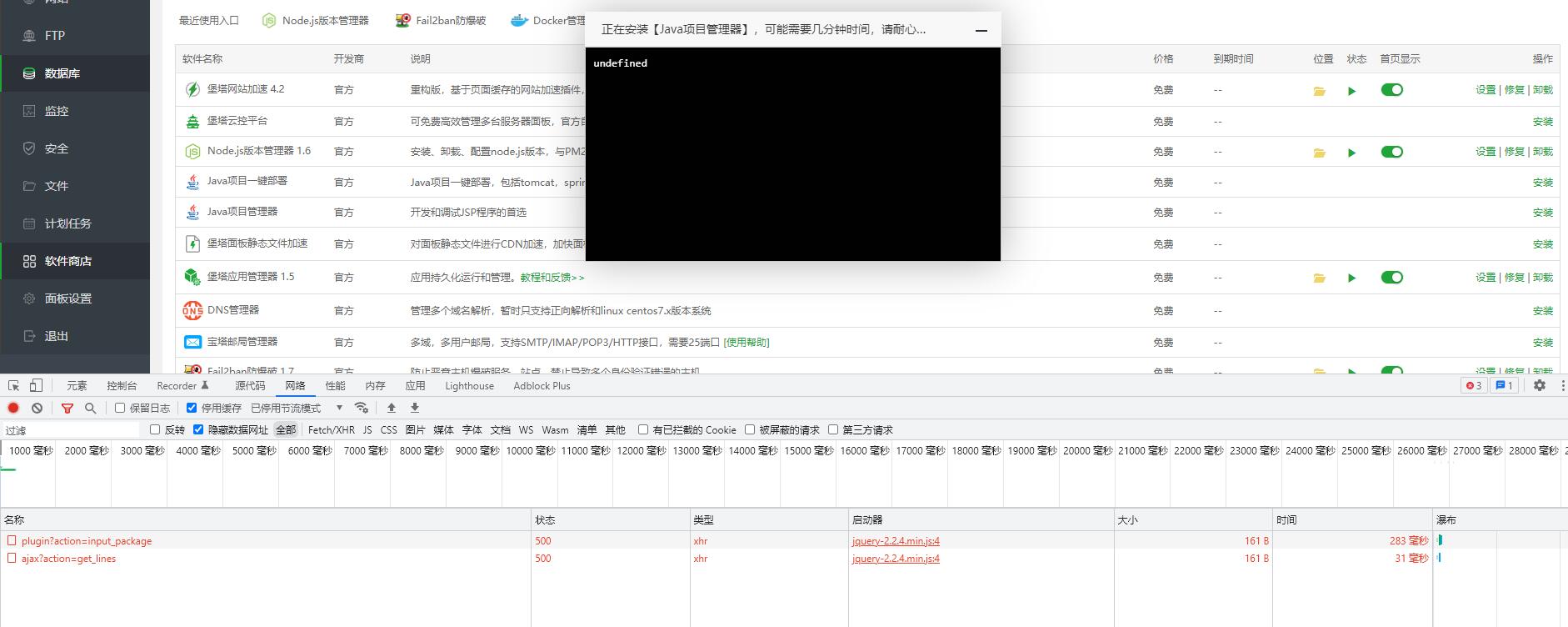Viewport: 1568px width, 627px height.
Task: Open the Adblock Plus DevTools tab
Action: (x=542, y=386)
